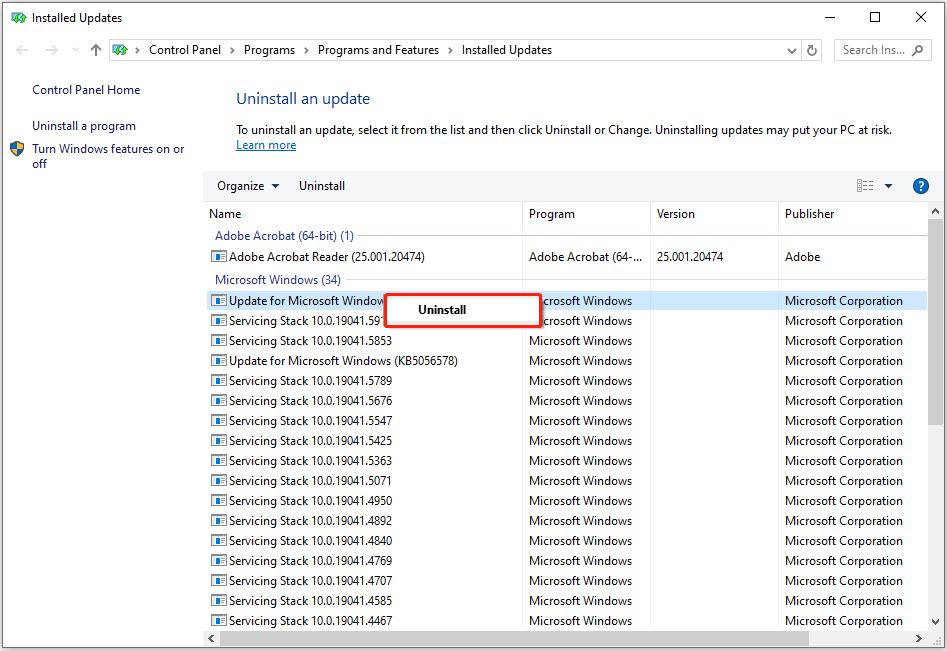Click the Adobe Acrobat Reader update icon

(219, 257)
